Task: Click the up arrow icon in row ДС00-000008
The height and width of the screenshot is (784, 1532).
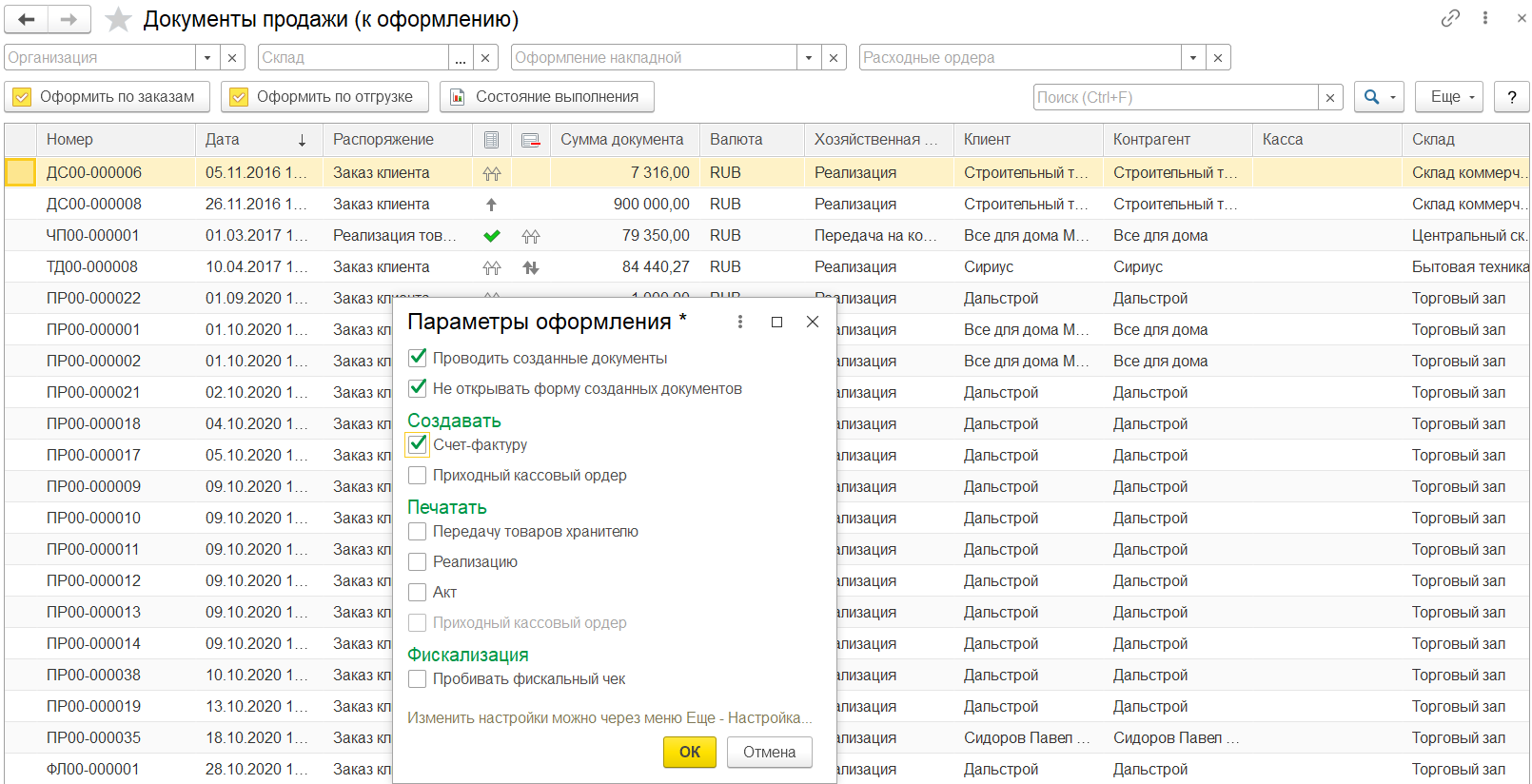Action: click(491, 205)
